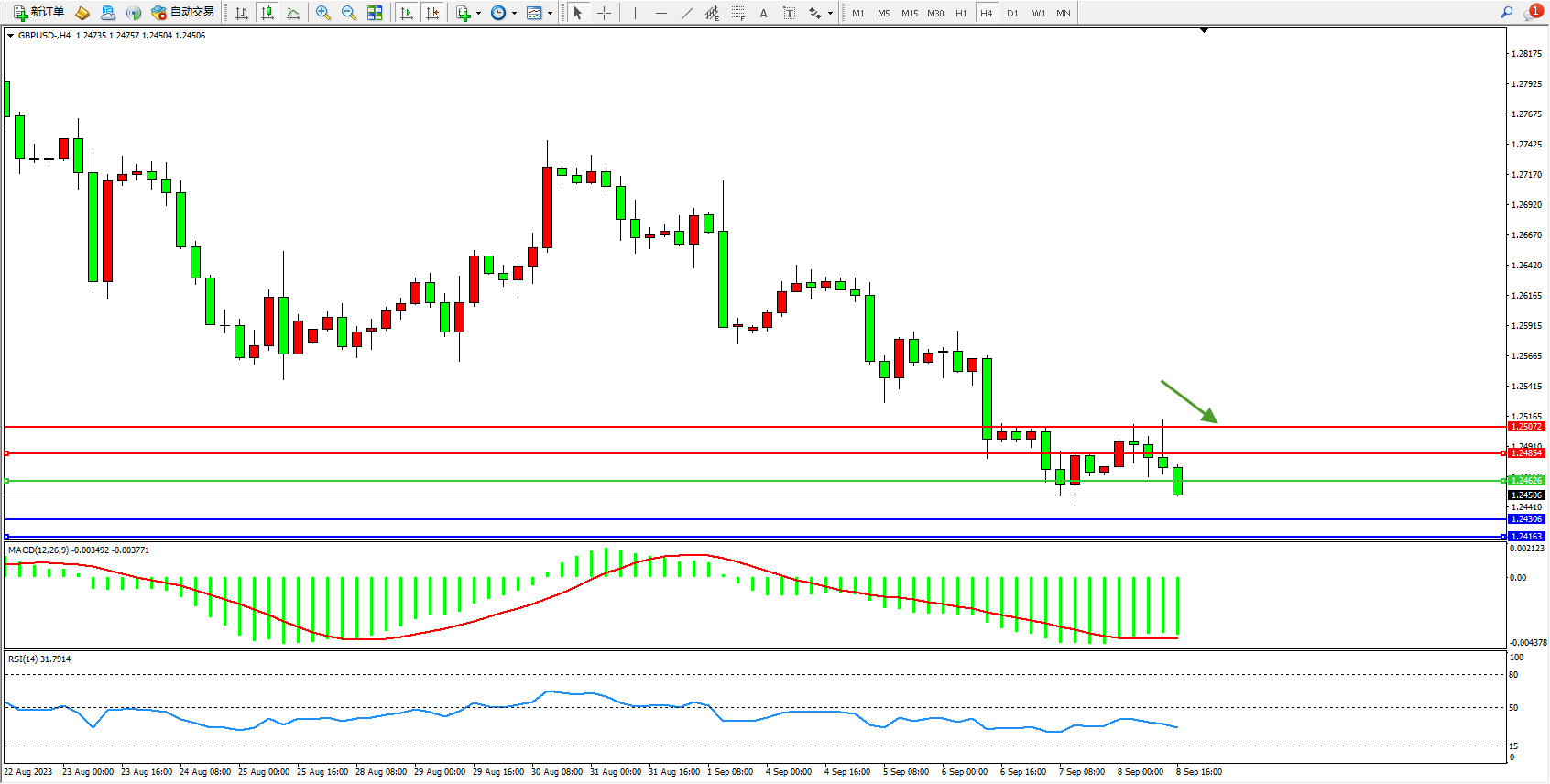The image size is (1550, 784).
Task: Toggle the chart auto scroll button
Action: 407,13
